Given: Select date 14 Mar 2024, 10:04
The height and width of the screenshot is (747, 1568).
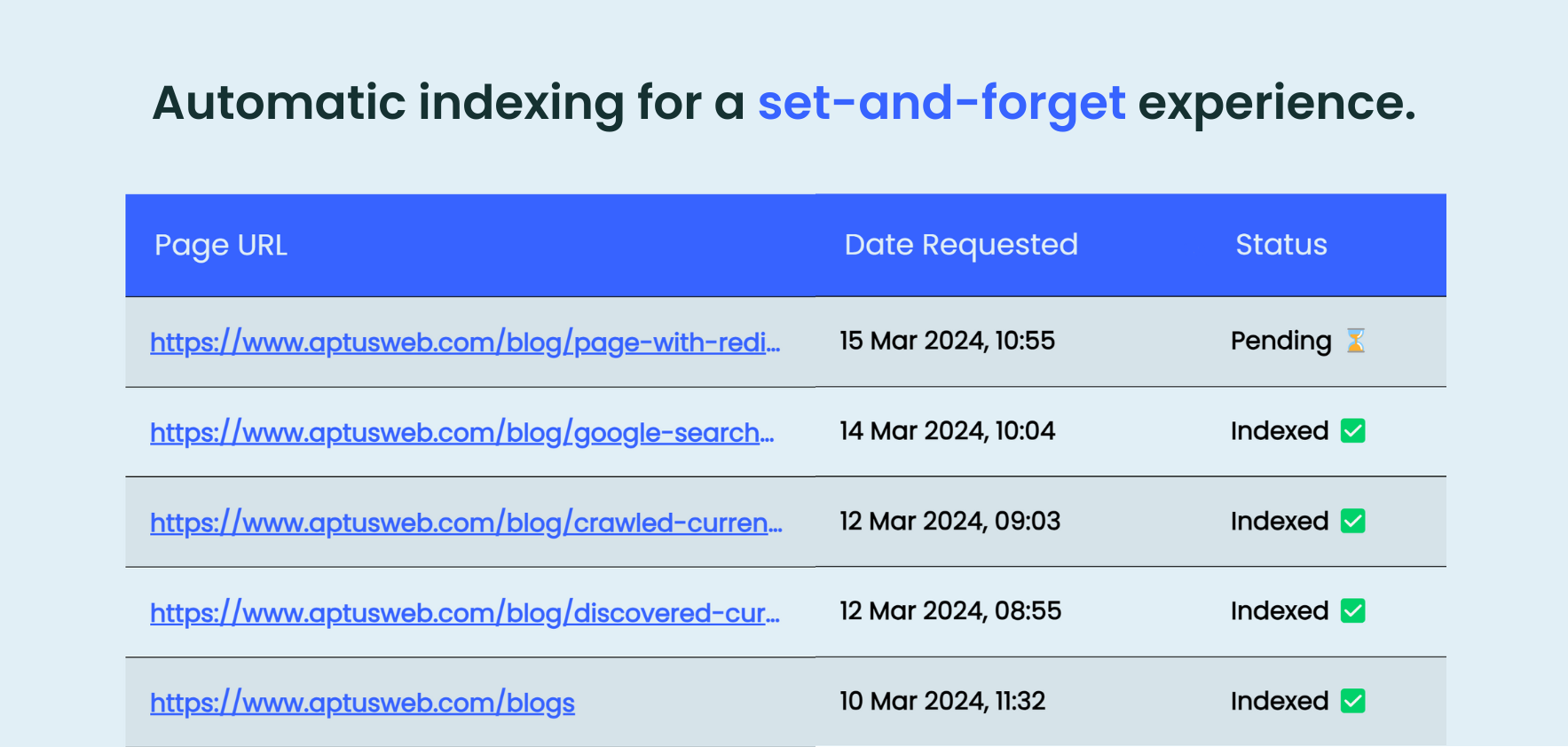Looking at the screenshot, I should (x=947, y=431).
